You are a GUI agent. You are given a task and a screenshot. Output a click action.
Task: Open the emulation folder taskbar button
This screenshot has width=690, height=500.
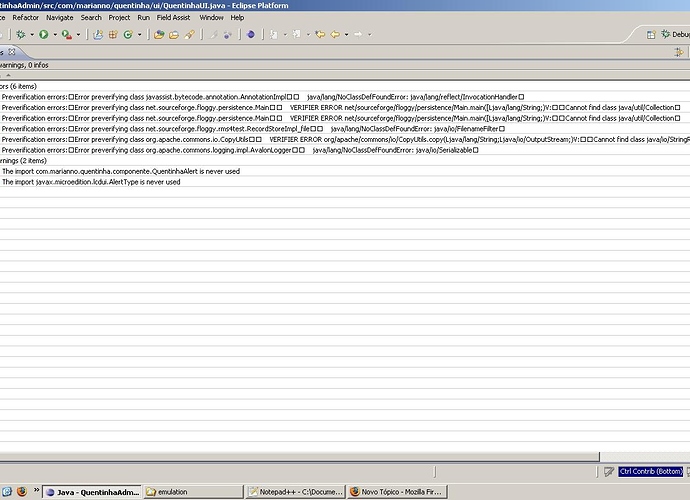pos(194,492)
